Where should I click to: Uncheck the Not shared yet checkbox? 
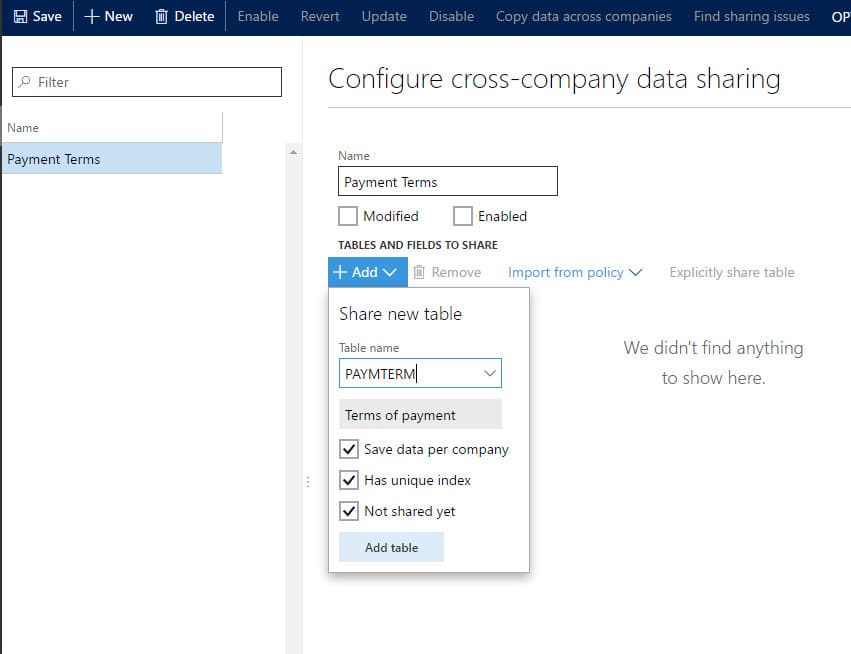(x=349, y=511)
